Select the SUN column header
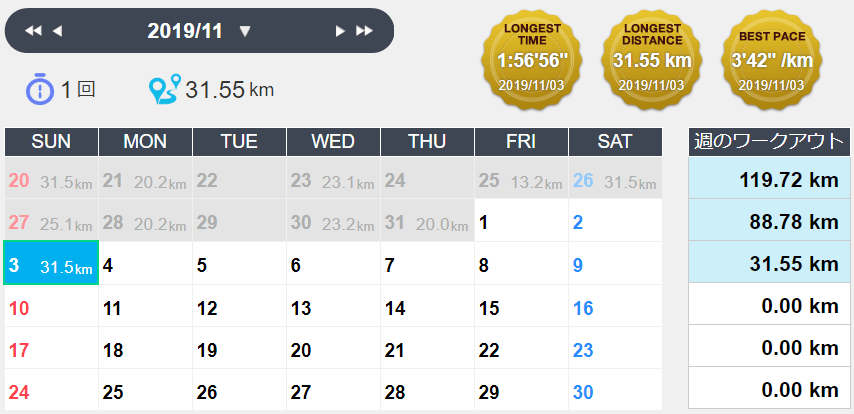This screenshot has width=854, height=414. [51, 142]
